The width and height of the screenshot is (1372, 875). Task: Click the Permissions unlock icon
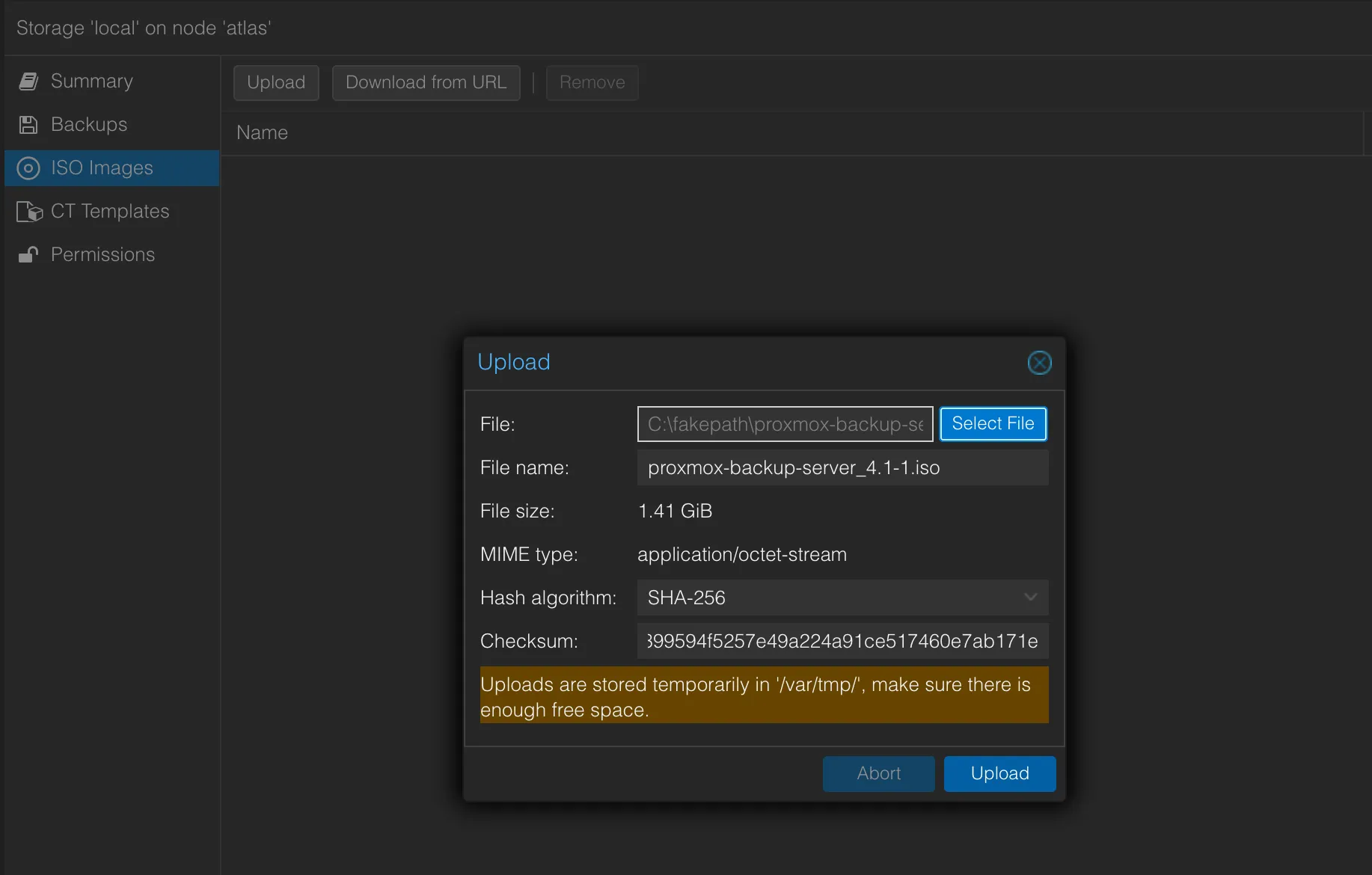pyautogui.click(x=28, y=255)
